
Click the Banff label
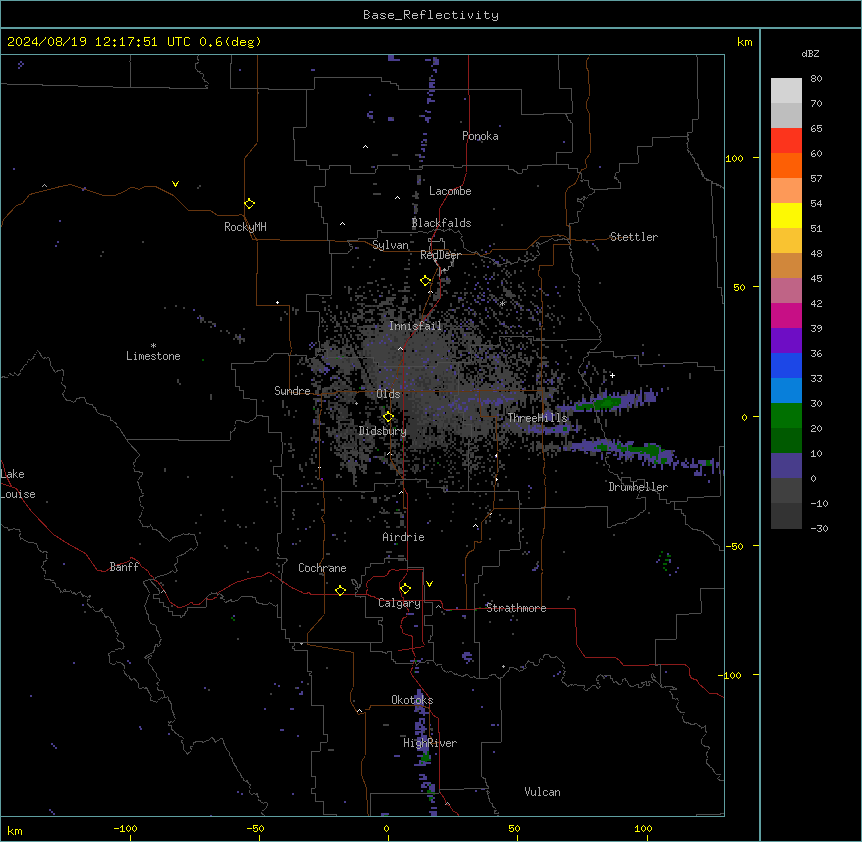coord(124,567)
